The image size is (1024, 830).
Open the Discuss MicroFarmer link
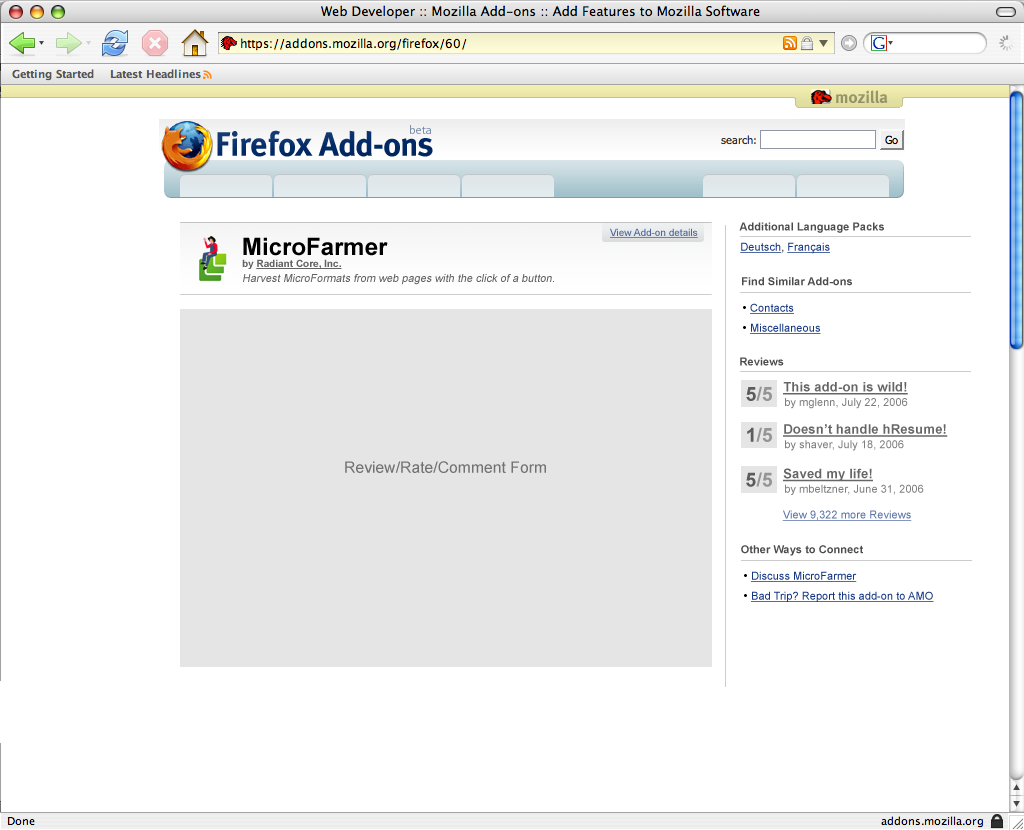click(x=803, y=576)
